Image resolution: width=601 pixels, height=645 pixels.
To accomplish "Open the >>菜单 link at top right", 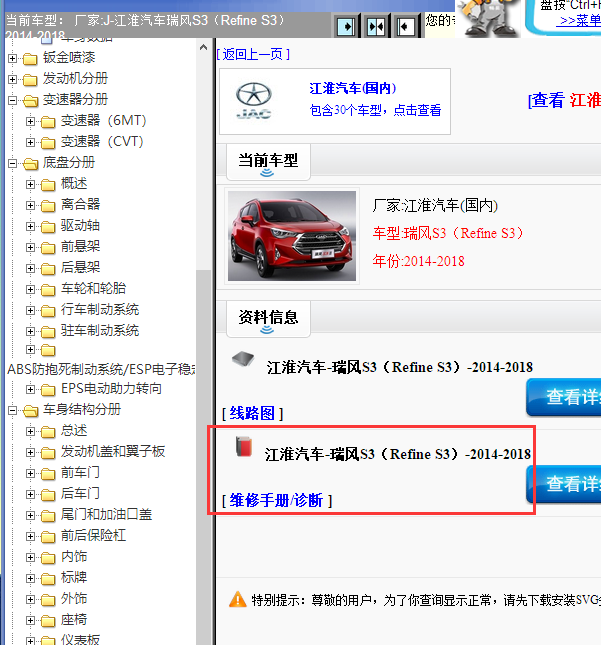I will (578, 21).
